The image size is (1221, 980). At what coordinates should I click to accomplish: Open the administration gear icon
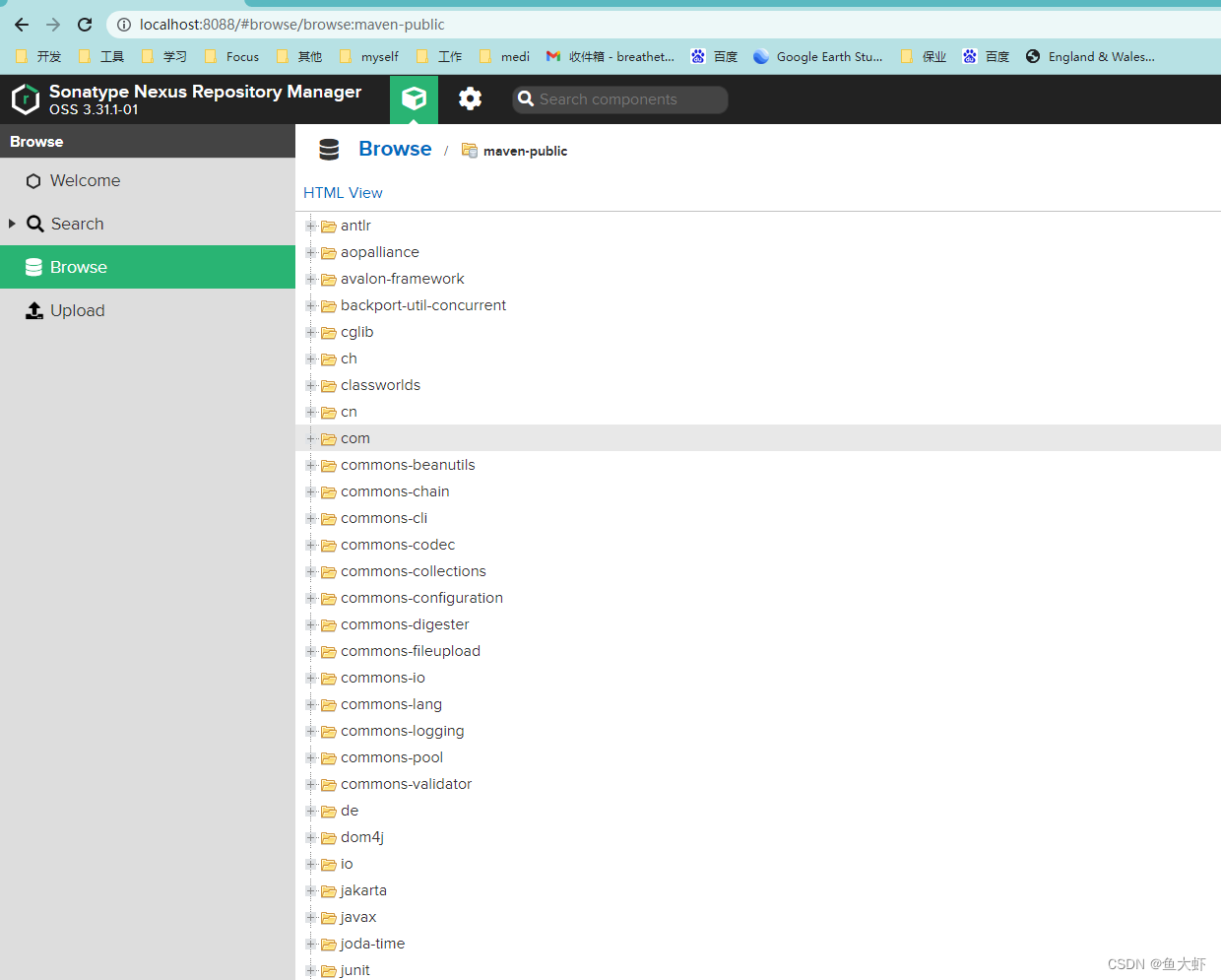[x=471, y=98]
